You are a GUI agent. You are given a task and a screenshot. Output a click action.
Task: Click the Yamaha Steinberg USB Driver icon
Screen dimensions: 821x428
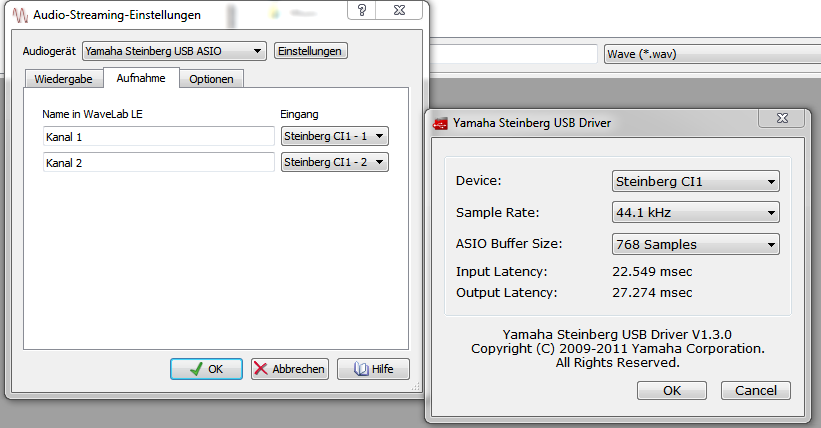[x=440, y=124]
